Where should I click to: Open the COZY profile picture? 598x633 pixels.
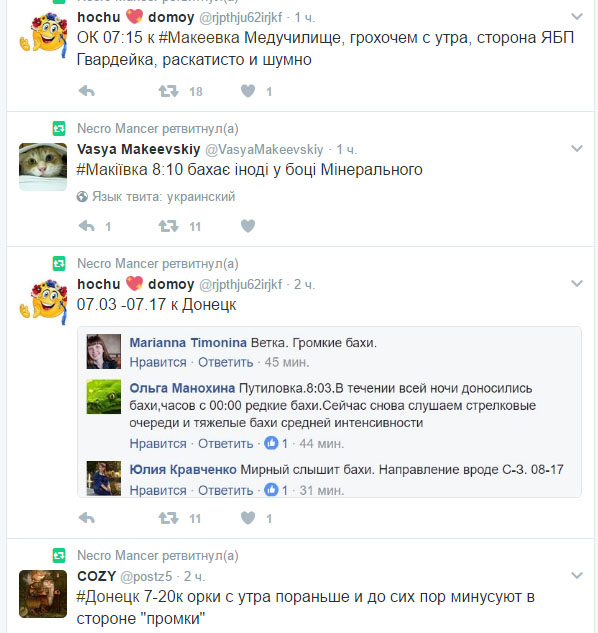click(x=43, y=593)
